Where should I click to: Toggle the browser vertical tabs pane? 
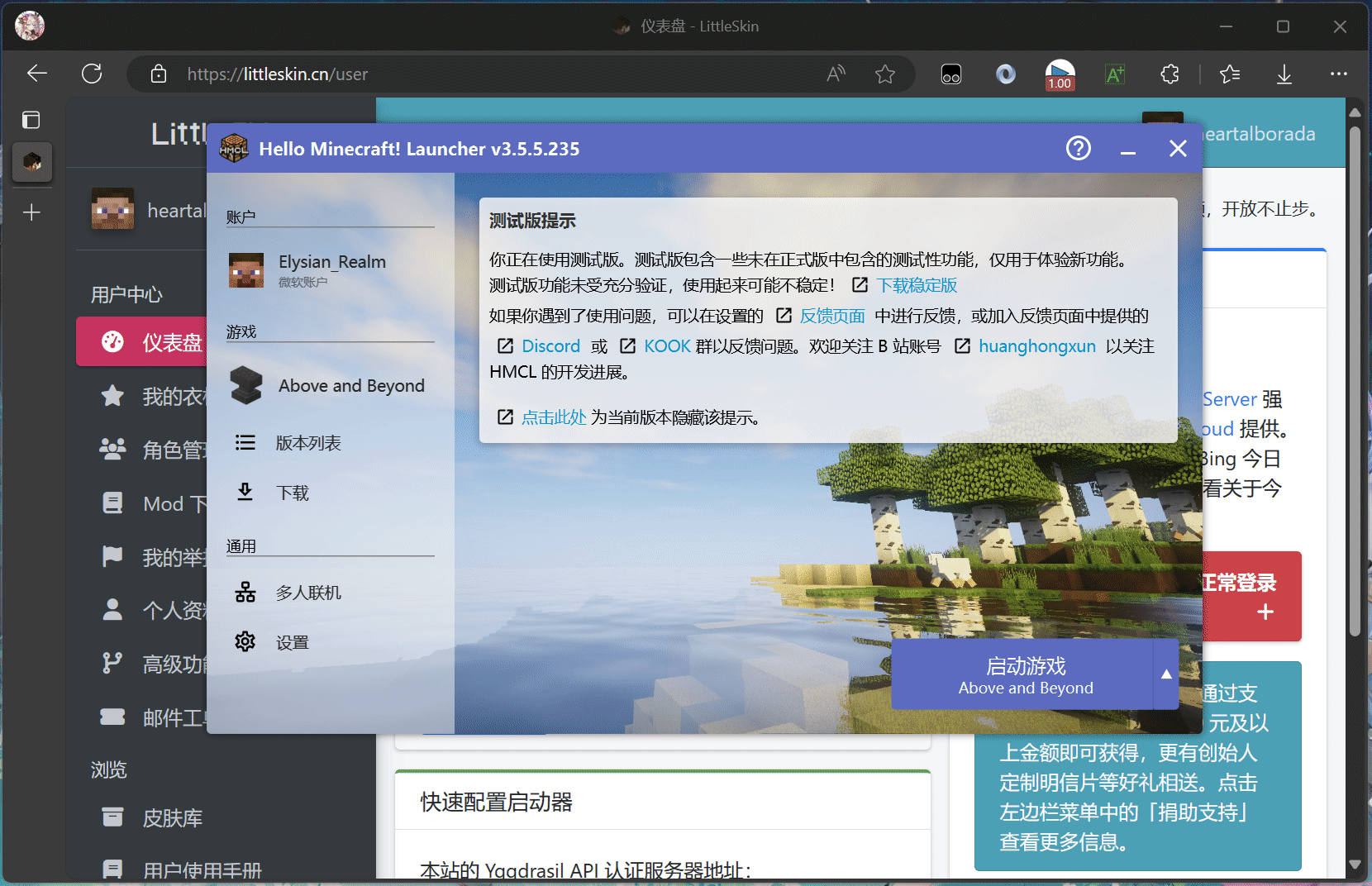[x=31, y=121]
